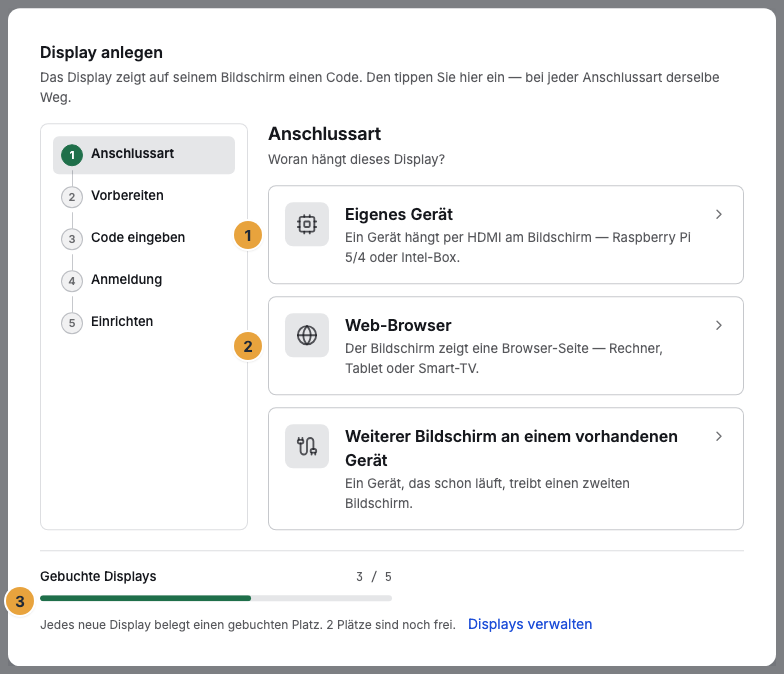This screenshot has height=674, width=784.
Task: Click the zweiten Bildschirm description text
Action: click(x=487, y=494)
